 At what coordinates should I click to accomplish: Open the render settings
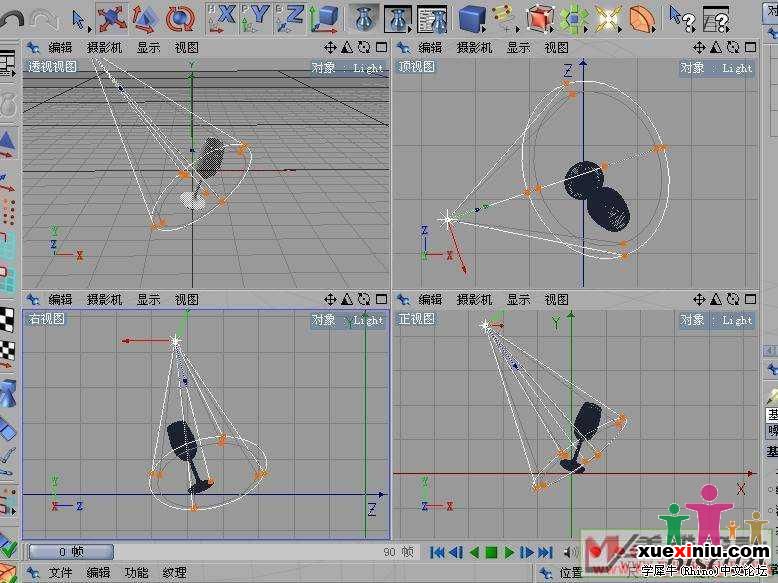tap(432, 20)
